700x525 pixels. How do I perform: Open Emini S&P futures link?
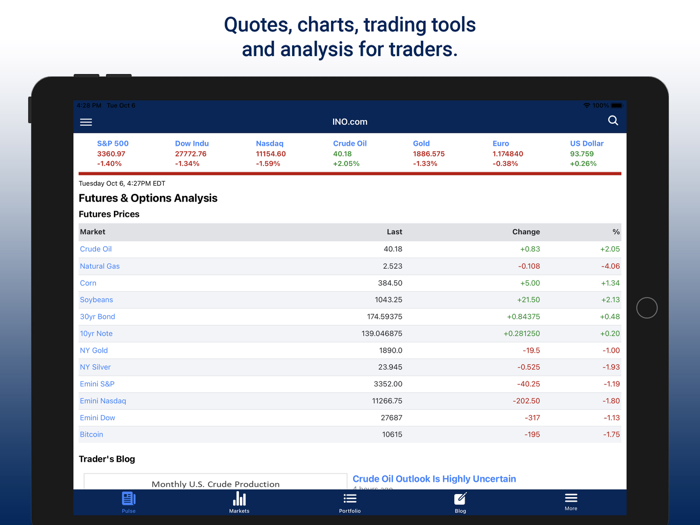(97, 384)
